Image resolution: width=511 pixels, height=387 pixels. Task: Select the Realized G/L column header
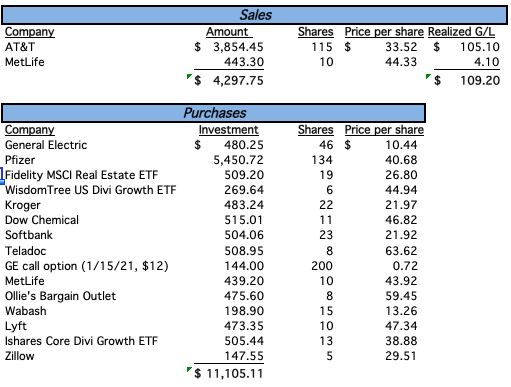(461, 32)
